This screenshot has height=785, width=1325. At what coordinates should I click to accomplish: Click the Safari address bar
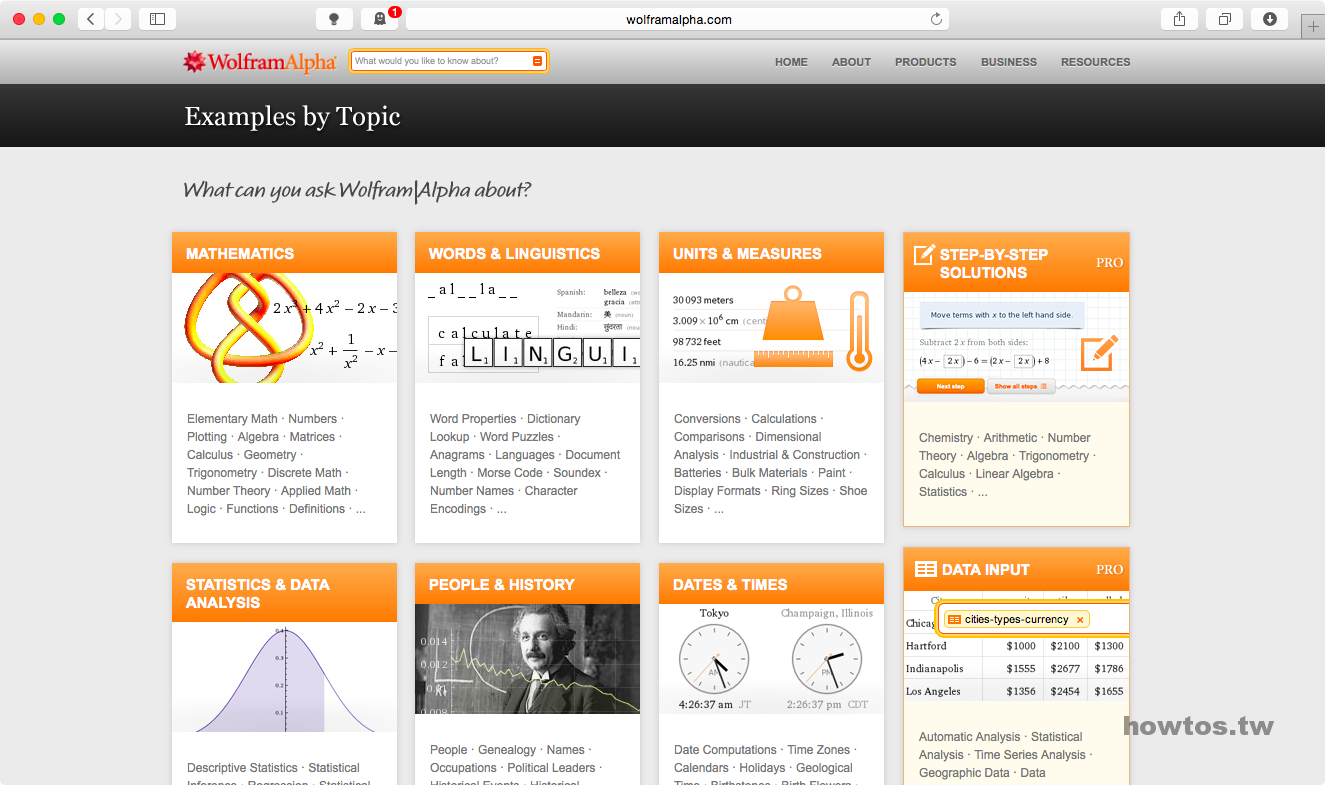[678, 19]
